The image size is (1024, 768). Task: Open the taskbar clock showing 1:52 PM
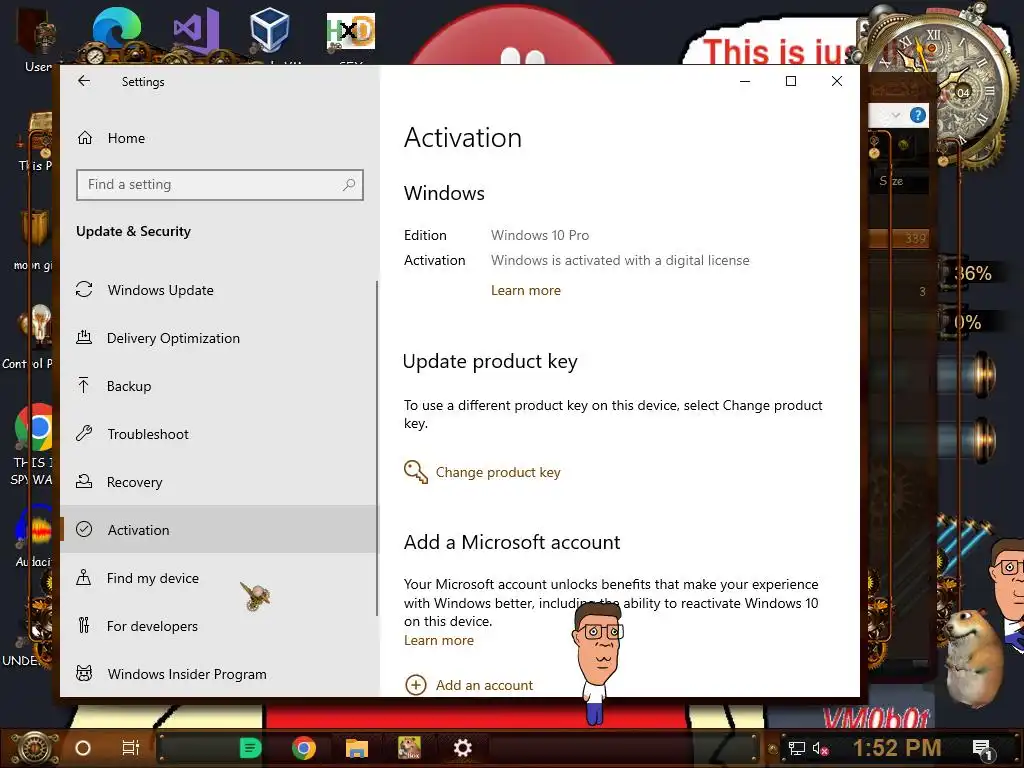(897, 748)
